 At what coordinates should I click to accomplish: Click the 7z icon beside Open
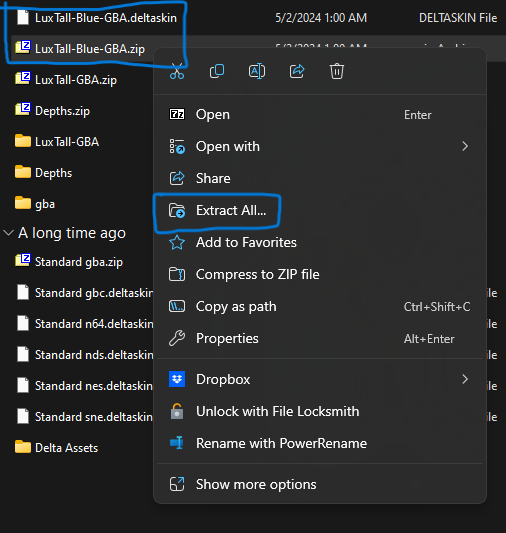(177, 114)
